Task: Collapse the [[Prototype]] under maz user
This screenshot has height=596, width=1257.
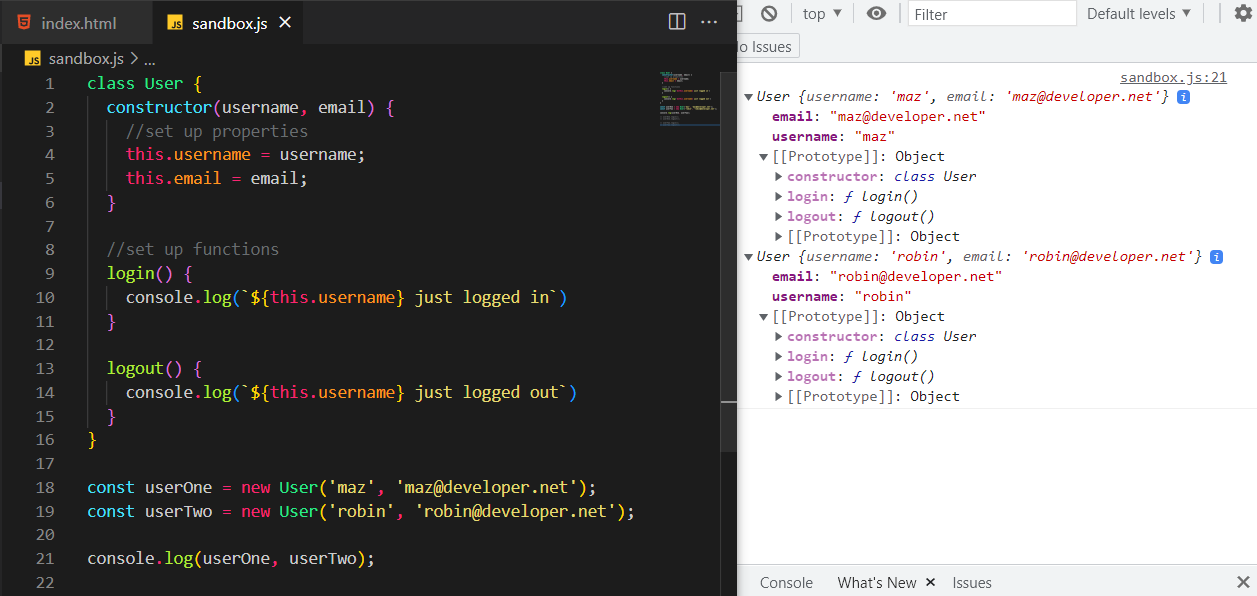Action: point(764,157)
